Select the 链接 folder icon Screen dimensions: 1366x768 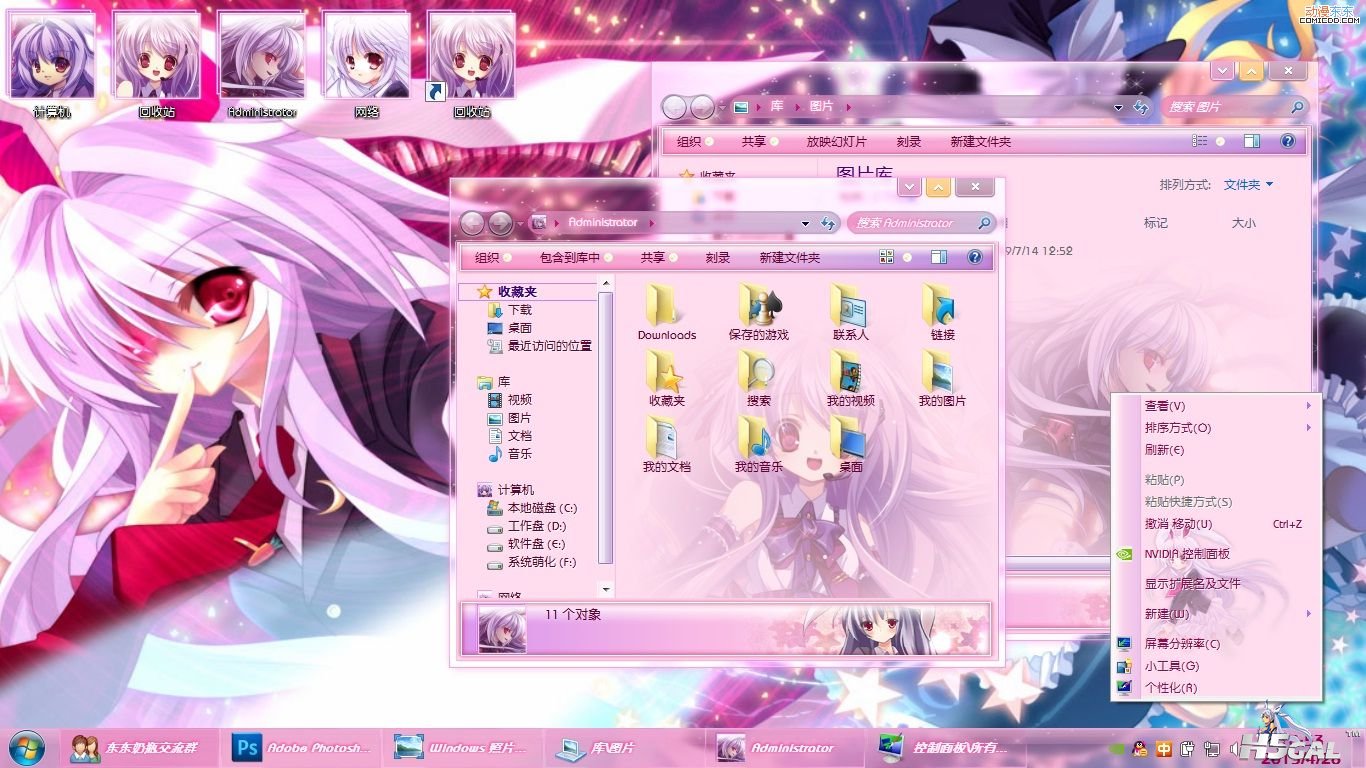coord(942,311)
